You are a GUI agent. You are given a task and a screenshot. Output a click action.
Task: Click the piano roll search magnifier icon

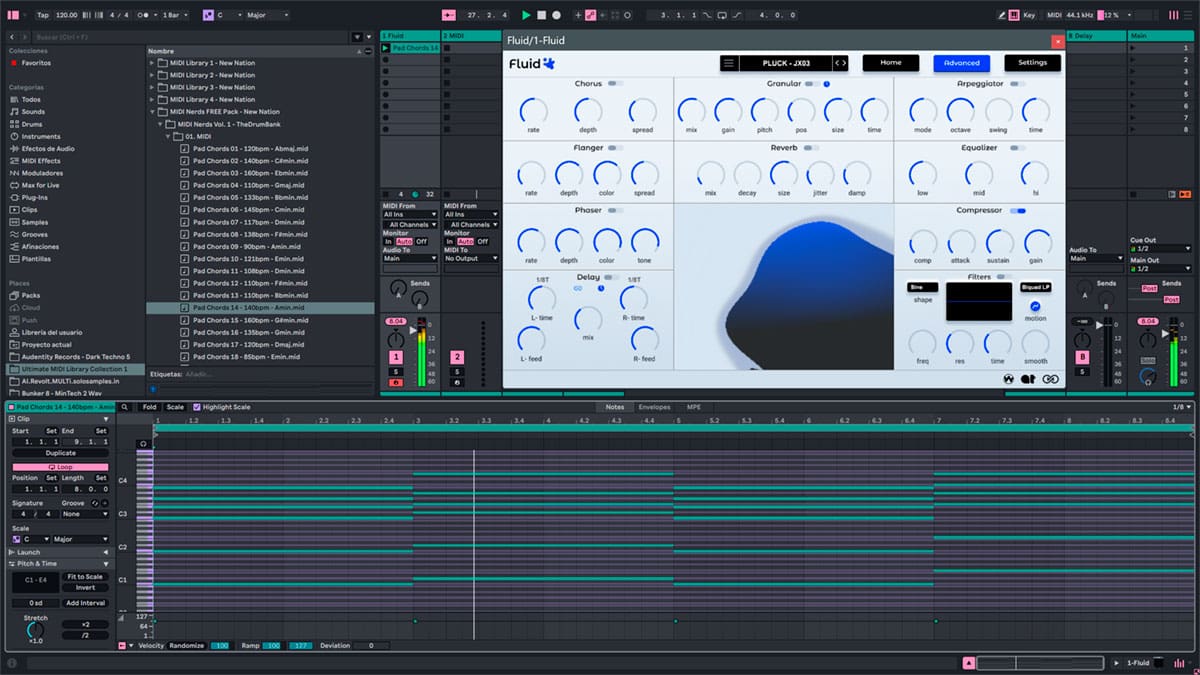[125, 407]
